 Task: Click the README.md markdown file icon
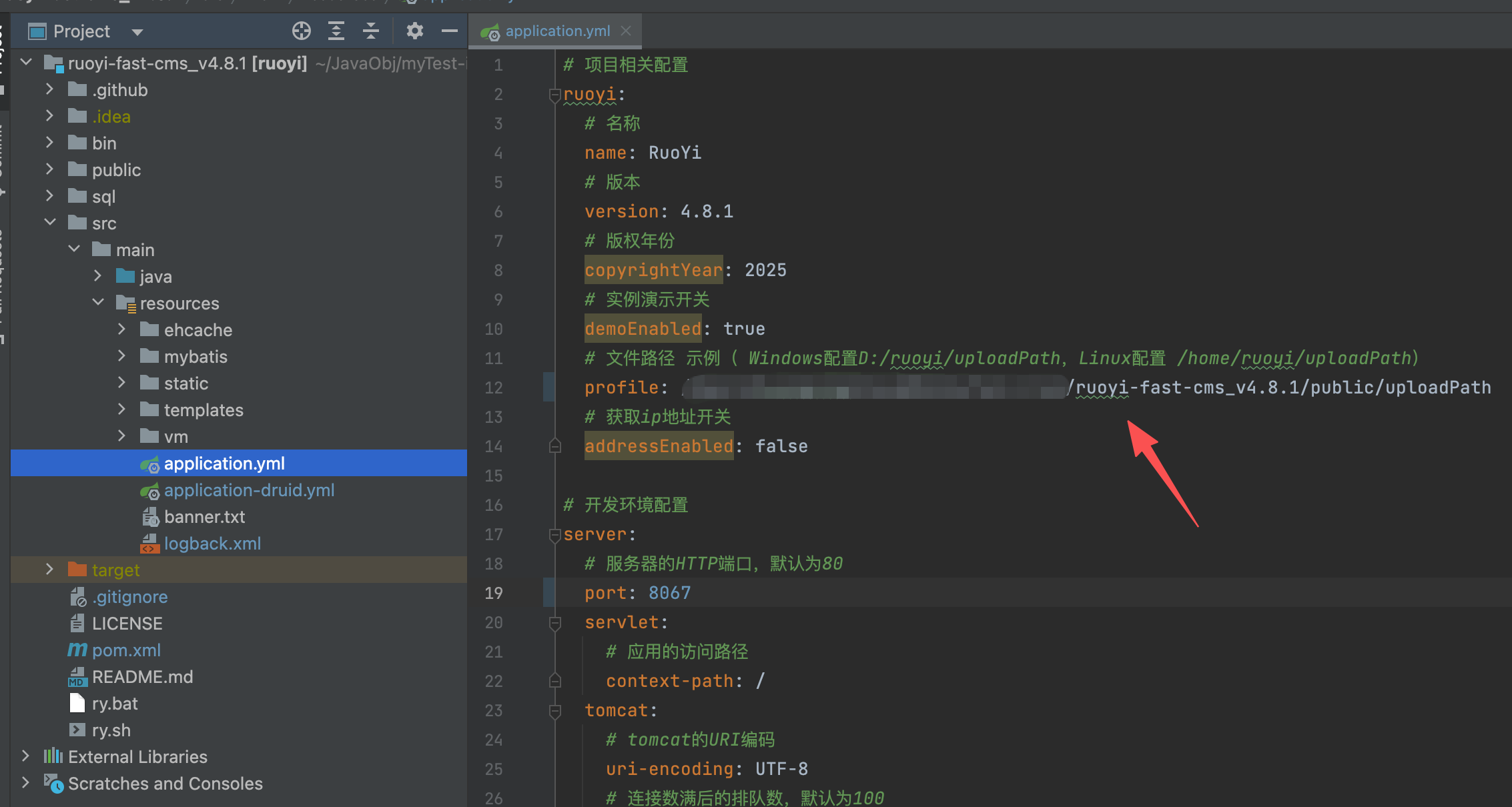pos(77,677)
